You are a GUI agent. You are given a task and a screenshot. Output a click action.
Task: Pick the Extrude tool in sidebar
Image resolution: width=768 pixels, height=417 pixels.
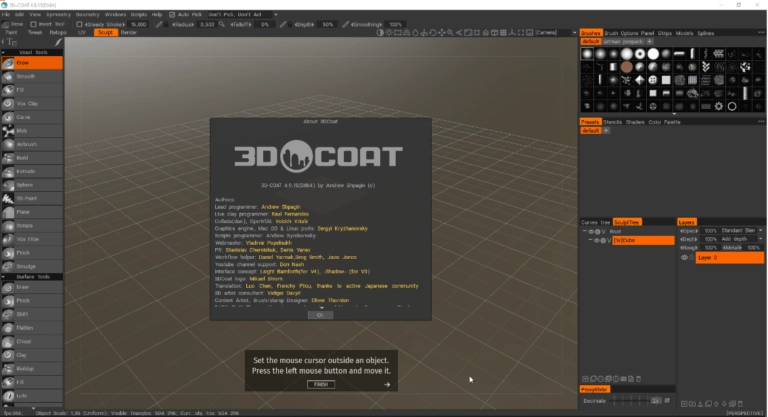[x=31, y=172]
